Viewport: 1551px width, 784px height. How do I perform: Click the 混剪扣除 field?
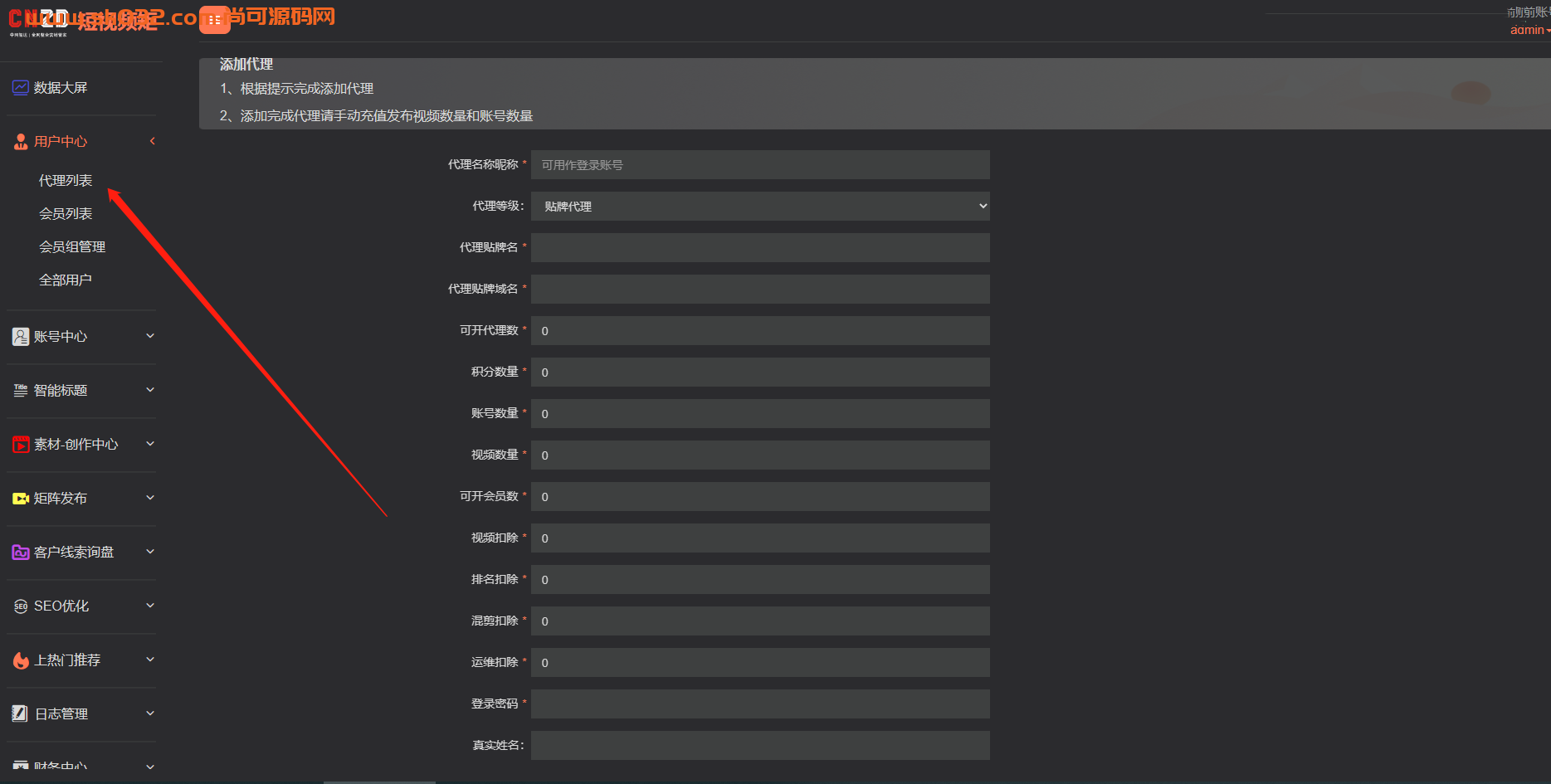(x=760, y=621)
